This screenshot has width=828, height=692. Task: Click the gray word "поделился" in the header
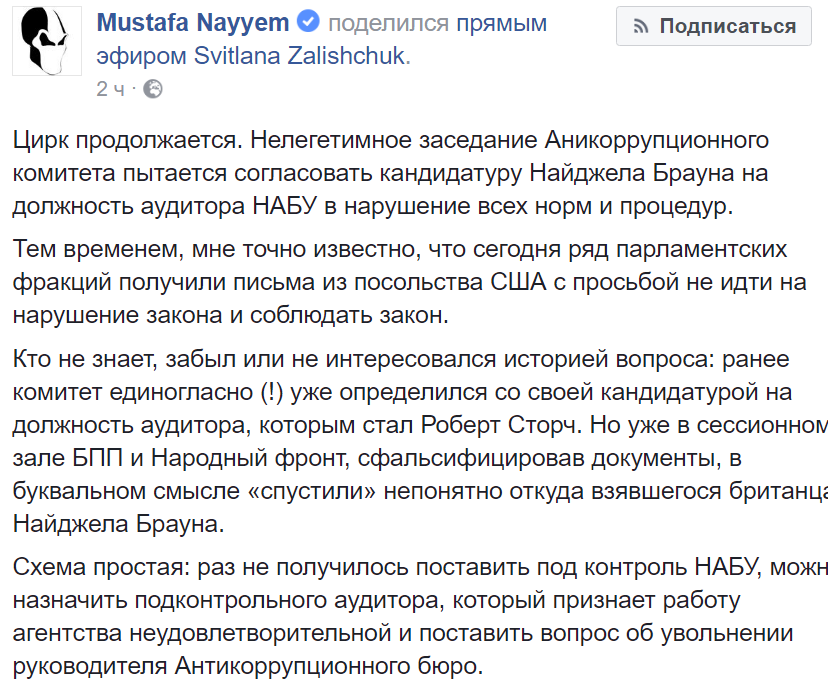point(389,23)
